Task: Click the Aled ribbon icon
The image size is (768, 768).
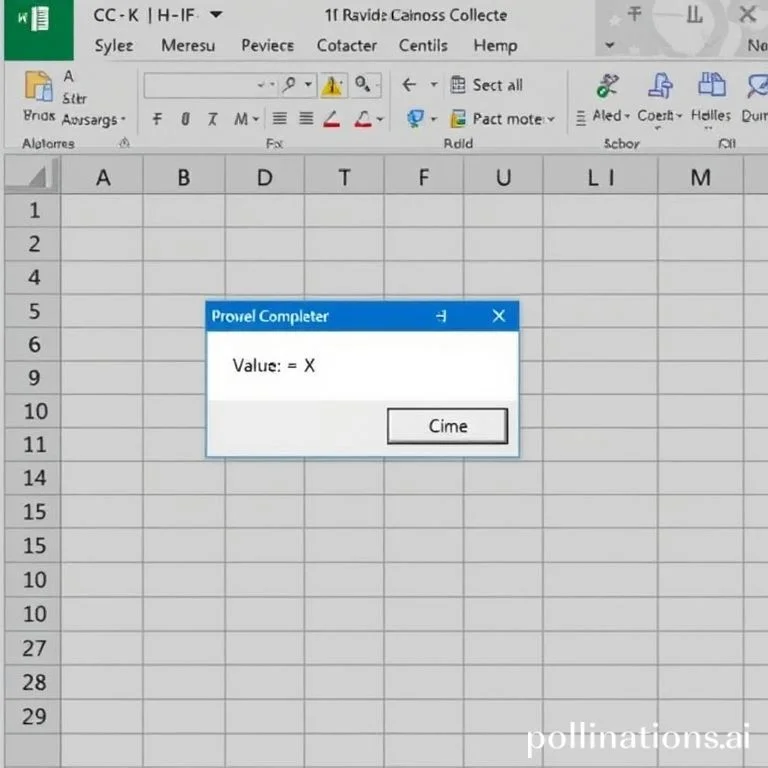Action: coord(607,87)
